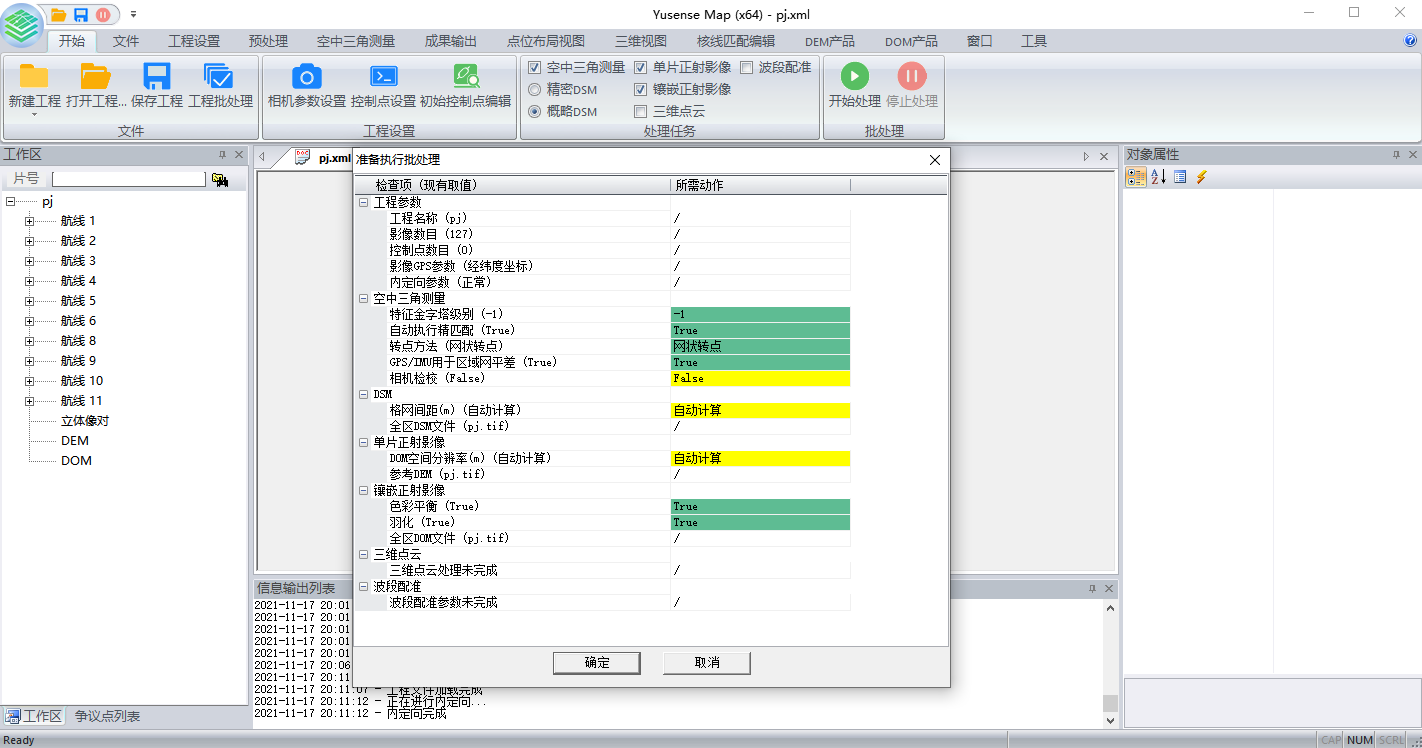Open 初始控制点编辑 icon
This screenshot has width=1422, height=748.
pos(466,76)
